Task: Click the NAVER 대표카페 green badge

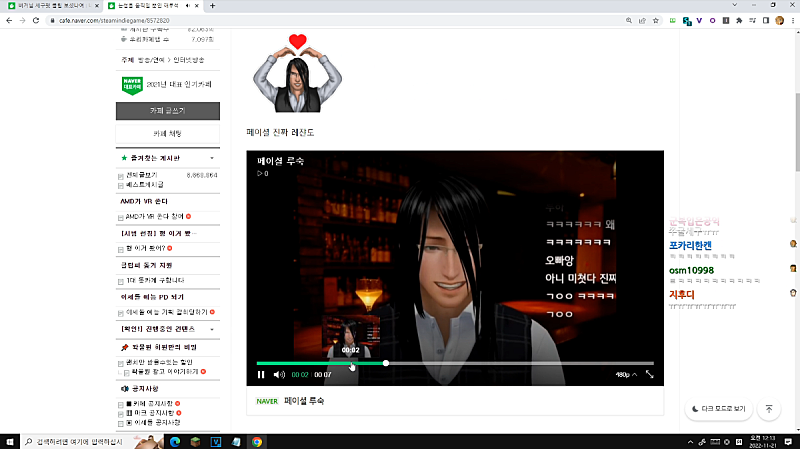Action: pyautogui.click(x=132, y=85)
